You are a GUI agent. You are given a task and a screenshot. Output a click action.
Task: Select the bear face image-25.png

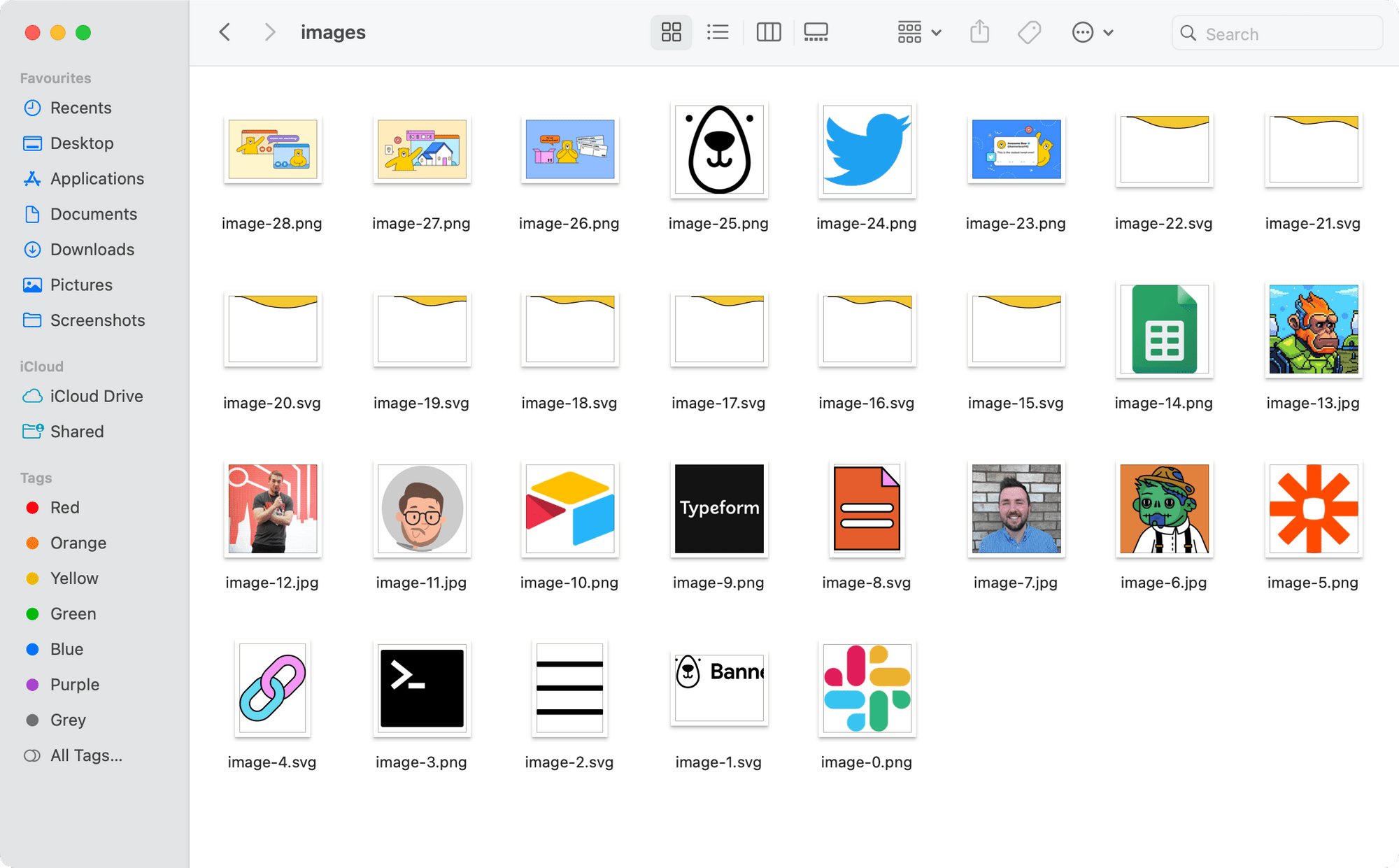pos(719,150)
